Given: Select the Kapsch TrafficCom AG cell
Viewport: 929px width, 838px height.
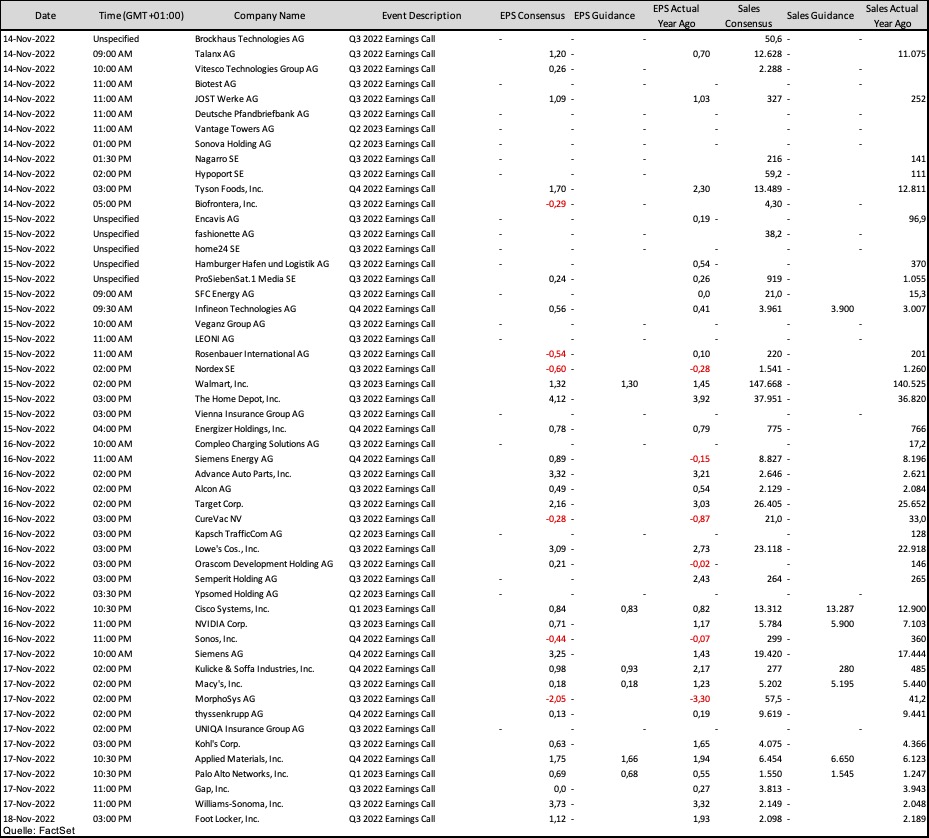Looking at the screenshot, I should click(239, 534).
